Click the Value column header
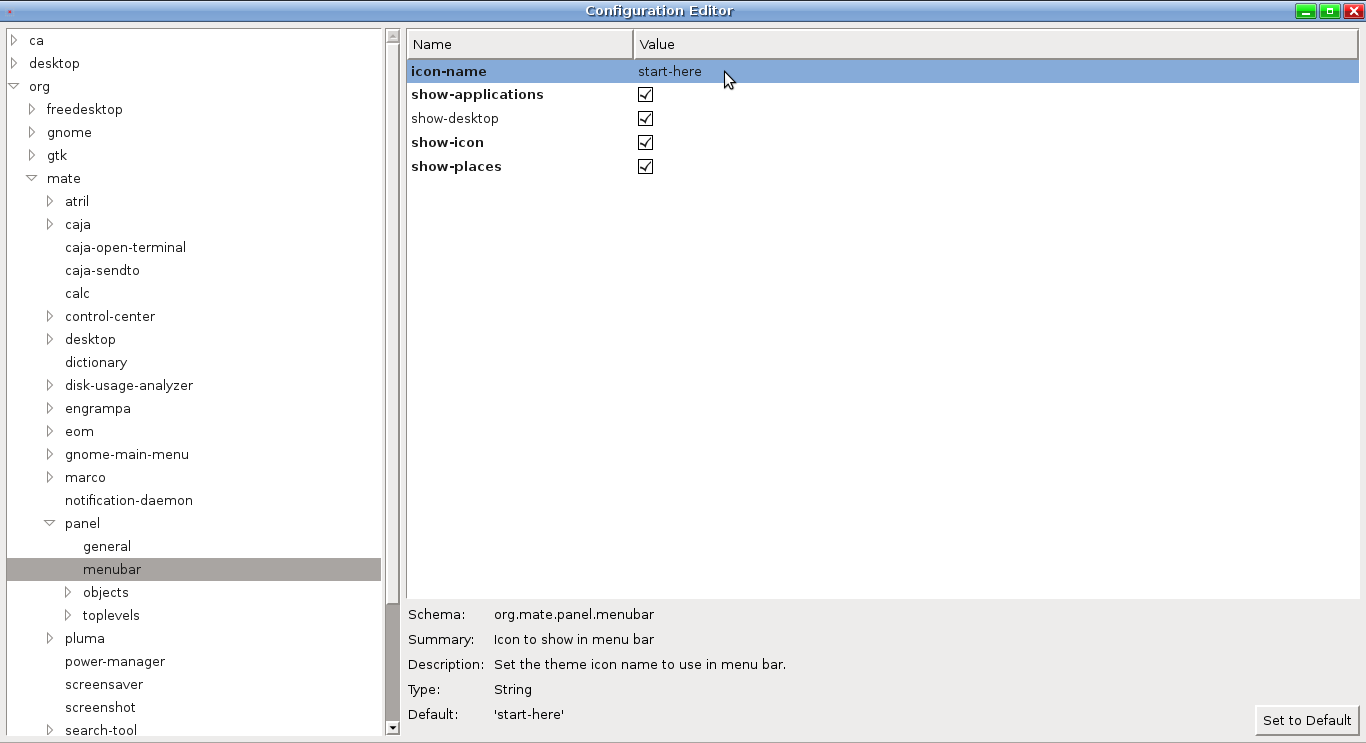Image resolution: width=1366 pixels, height=743 pixels. [x=995, y=45]
